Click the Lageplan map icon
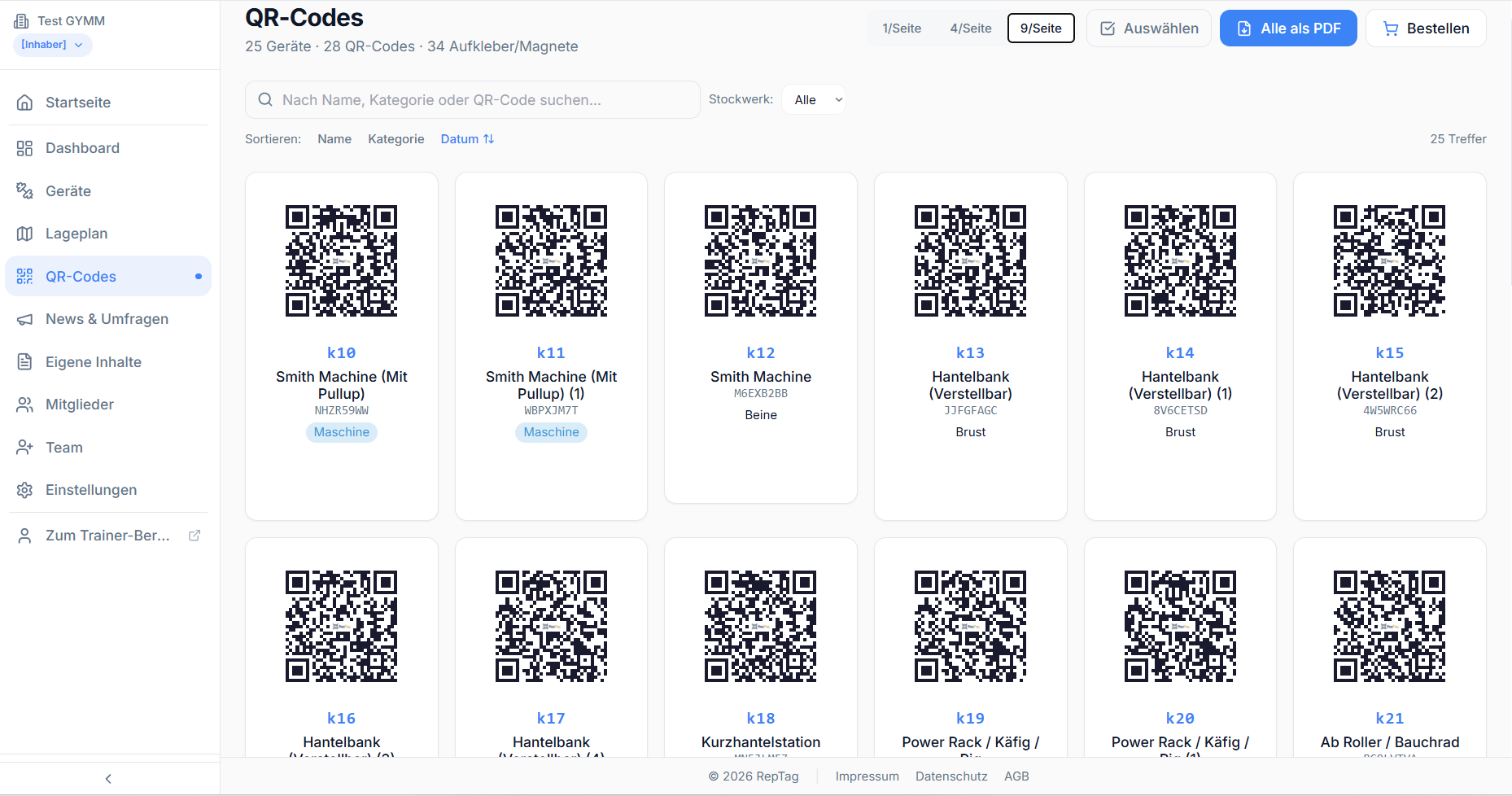Image resolution: width=1512 pixels, height=796 pixels. [25, 234]
